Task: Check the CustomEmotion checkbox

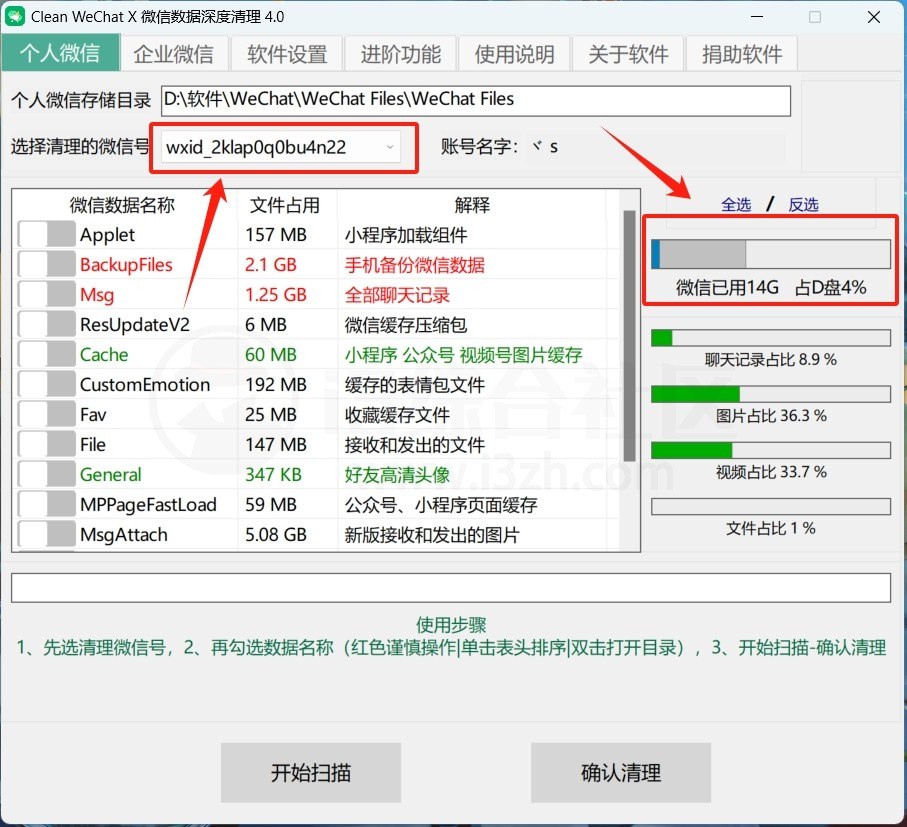Action: (x=44, y=384)
